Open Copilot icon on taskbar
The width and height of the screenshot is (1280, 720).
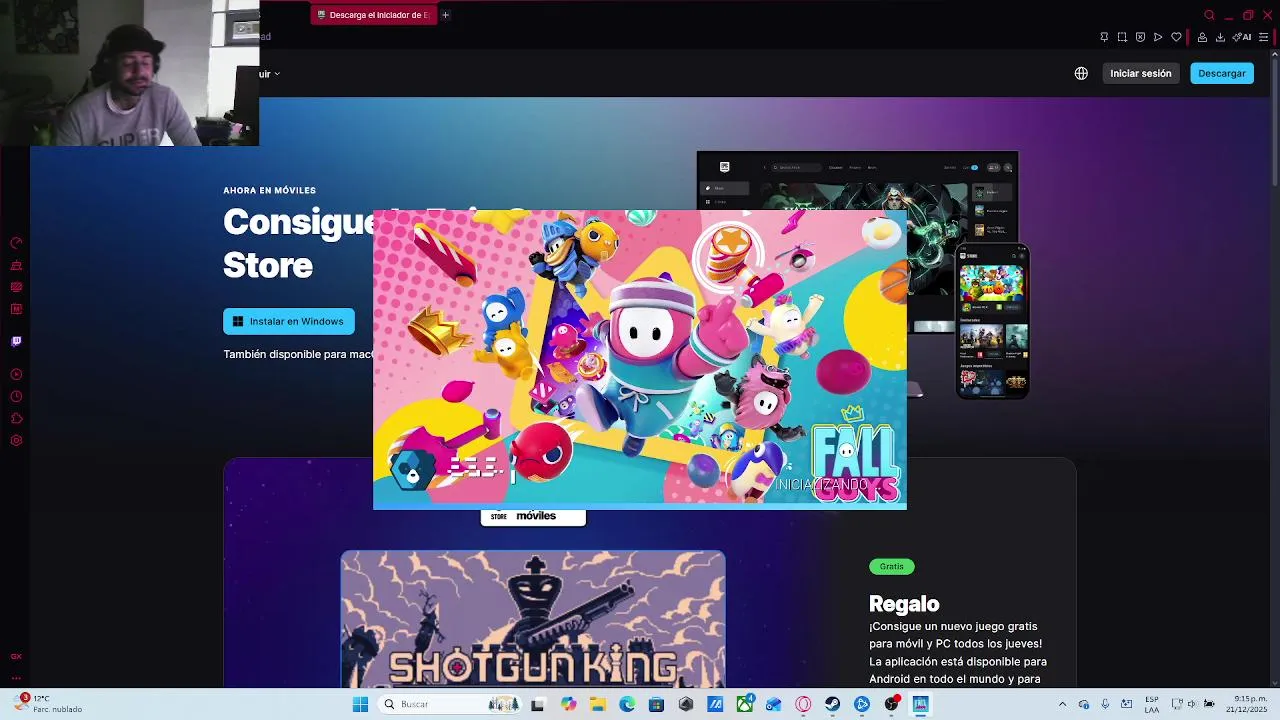click(x=568, y=704)
